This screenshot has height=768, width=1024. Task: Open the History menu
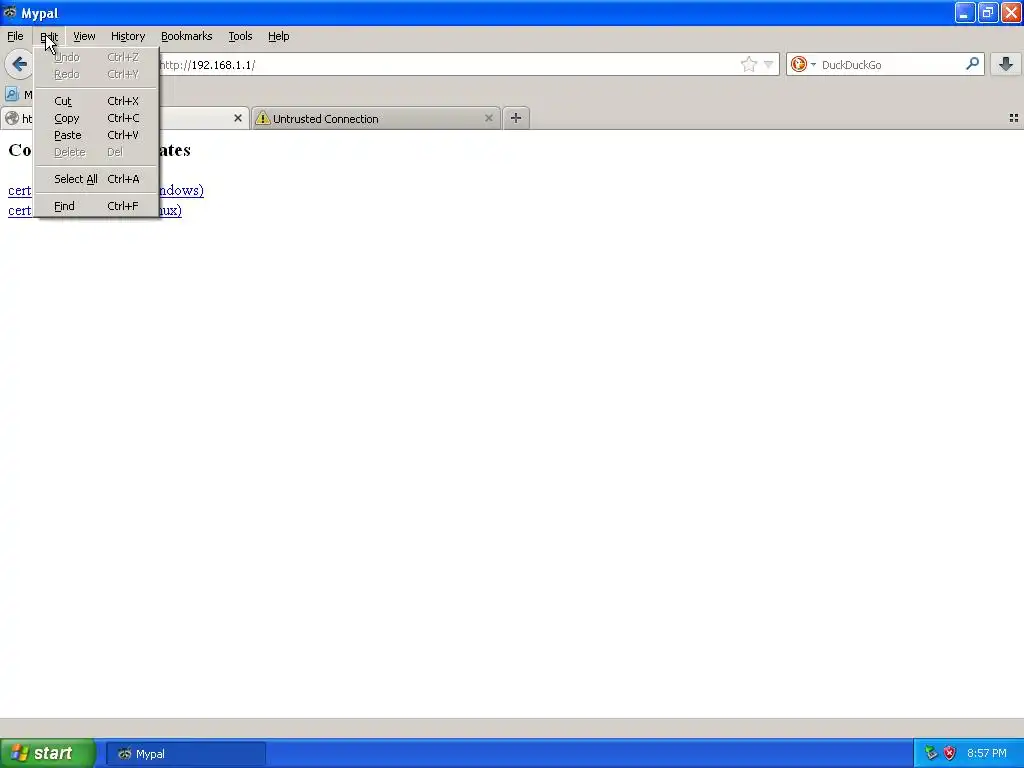tap(128, 36)
